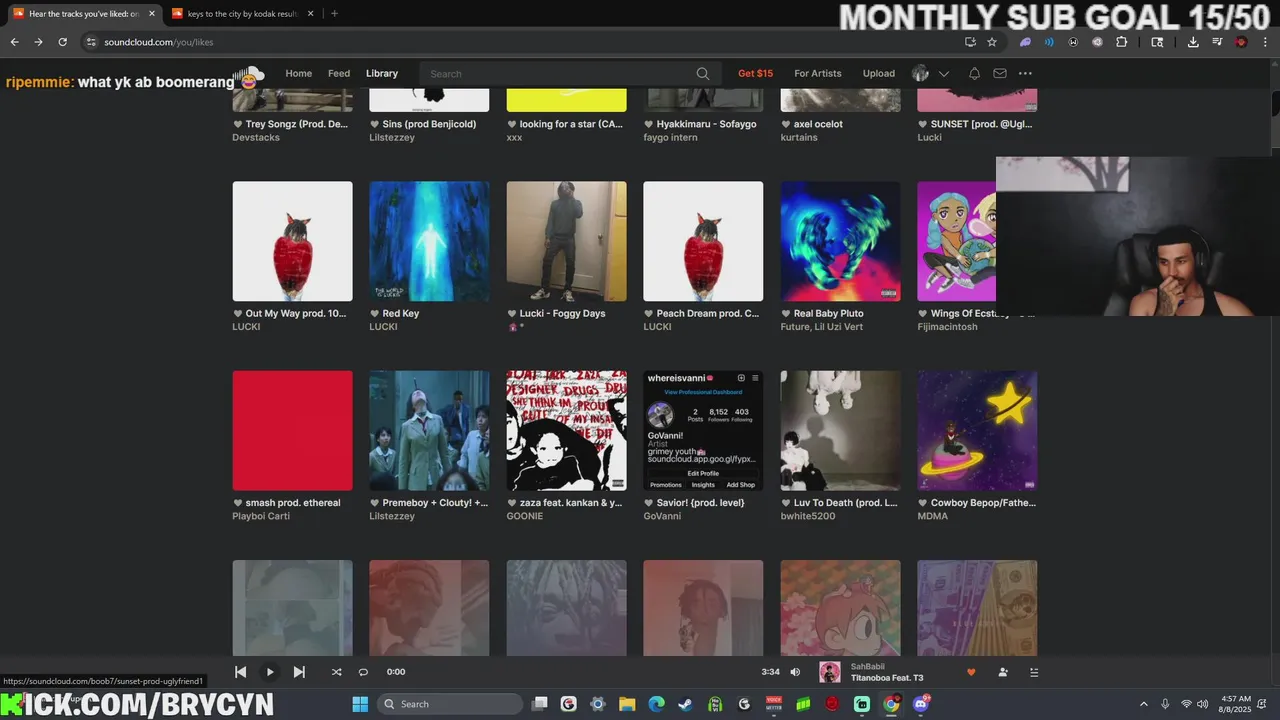Open Chrome media control icon

coord(1217,42)
